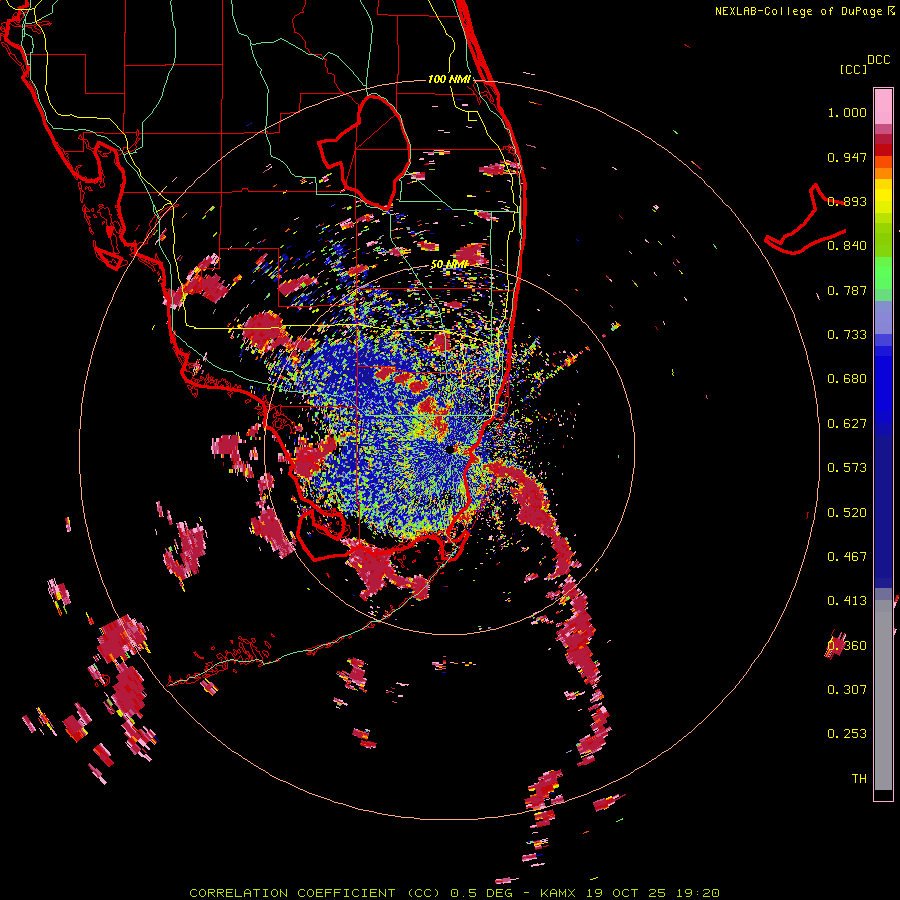Click the Lake Okeechobee outline on the map

click(x=365, y=152)
